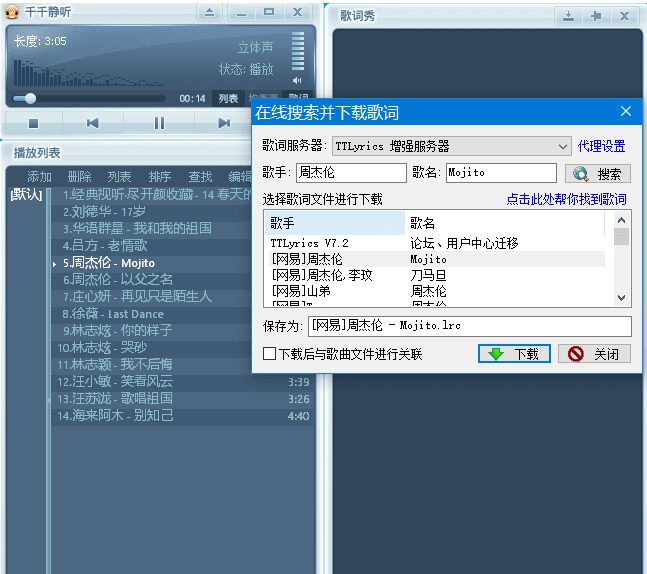Select the TTLyrics V7.2 result row

pyautogui.click(x=435, y=243)
